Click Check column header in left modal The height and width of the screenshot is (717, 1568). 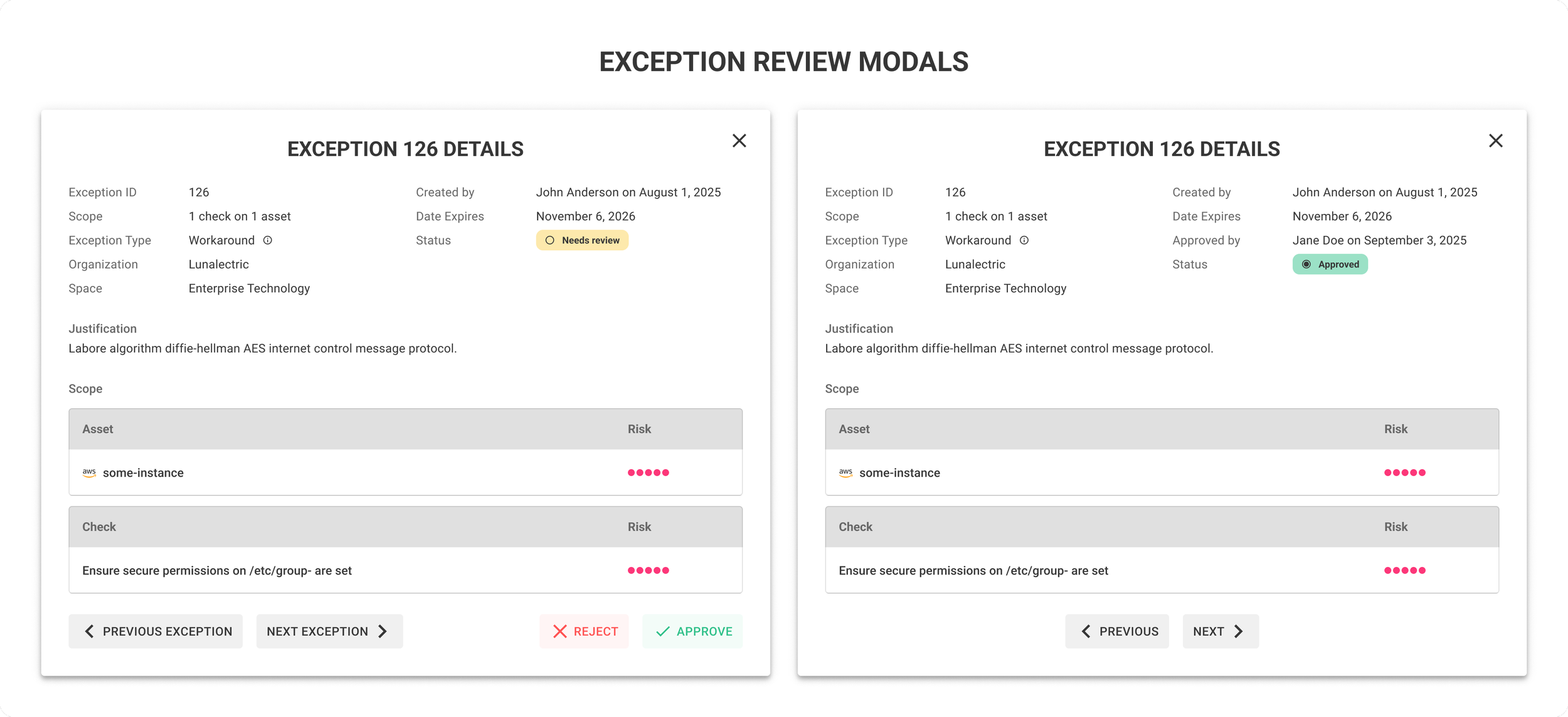[99, 527]
